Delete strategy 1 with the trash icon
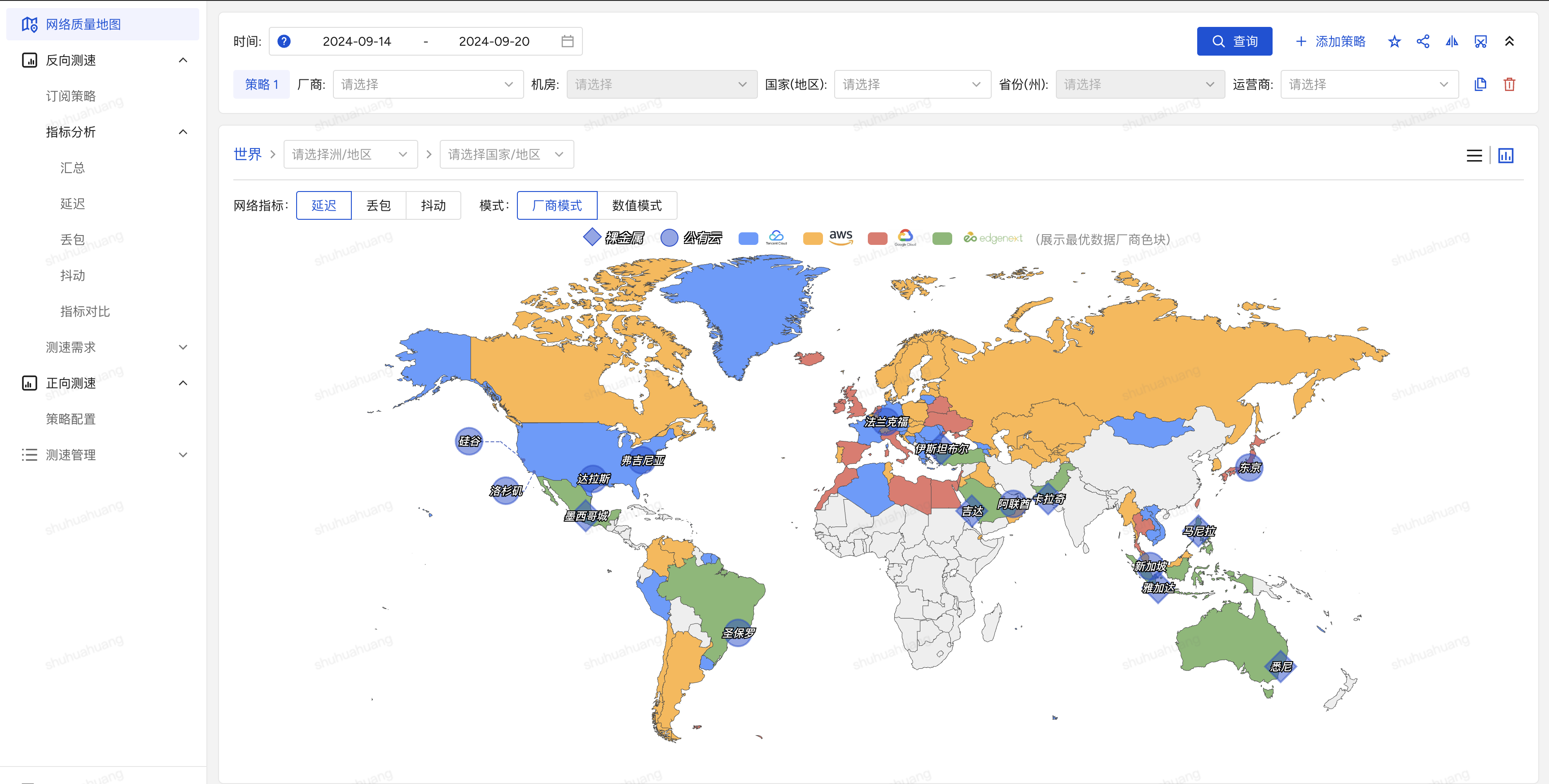 click(1510, 84)
